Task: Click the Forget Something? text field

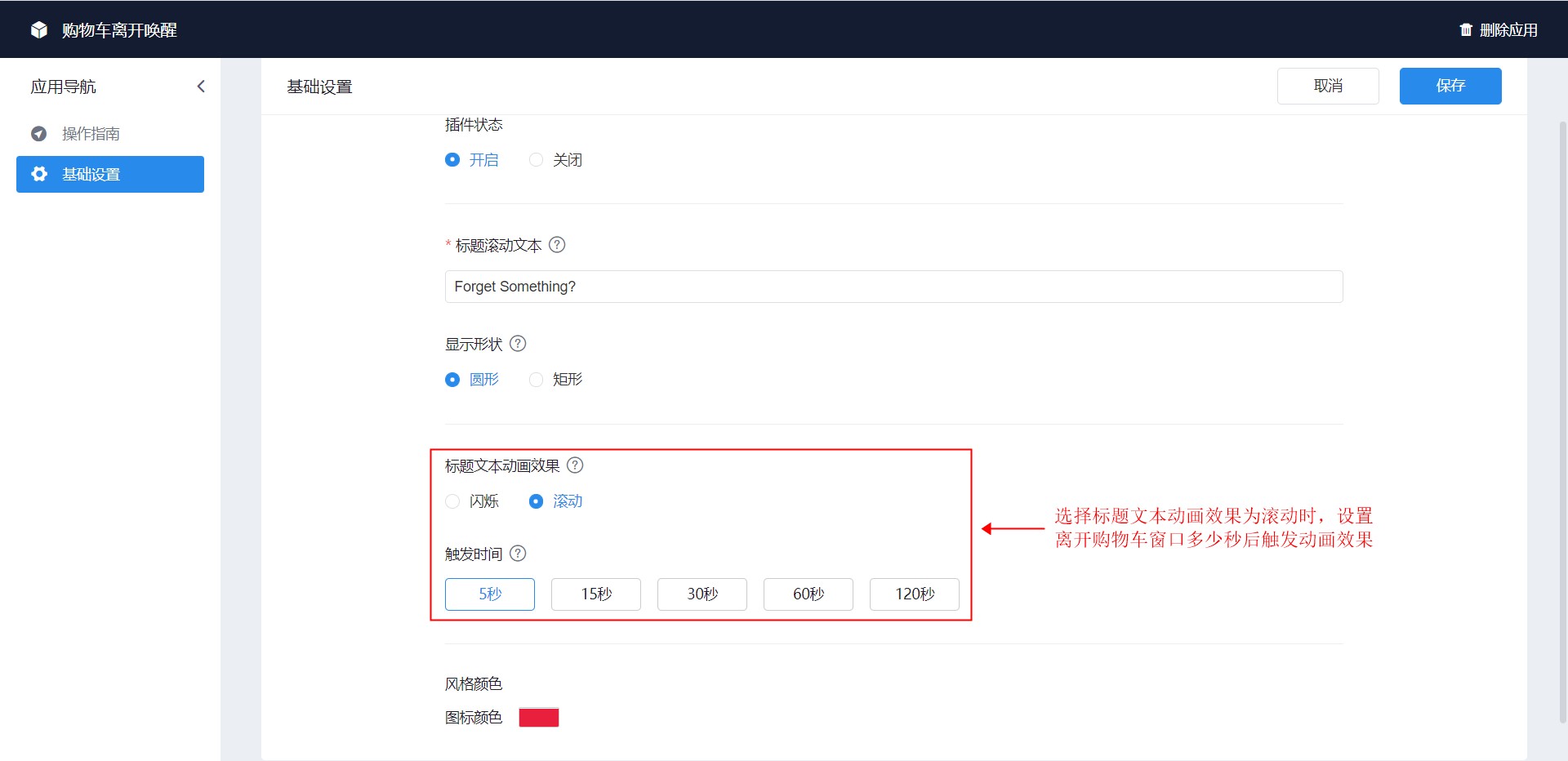Action: (x=893, y=287)
